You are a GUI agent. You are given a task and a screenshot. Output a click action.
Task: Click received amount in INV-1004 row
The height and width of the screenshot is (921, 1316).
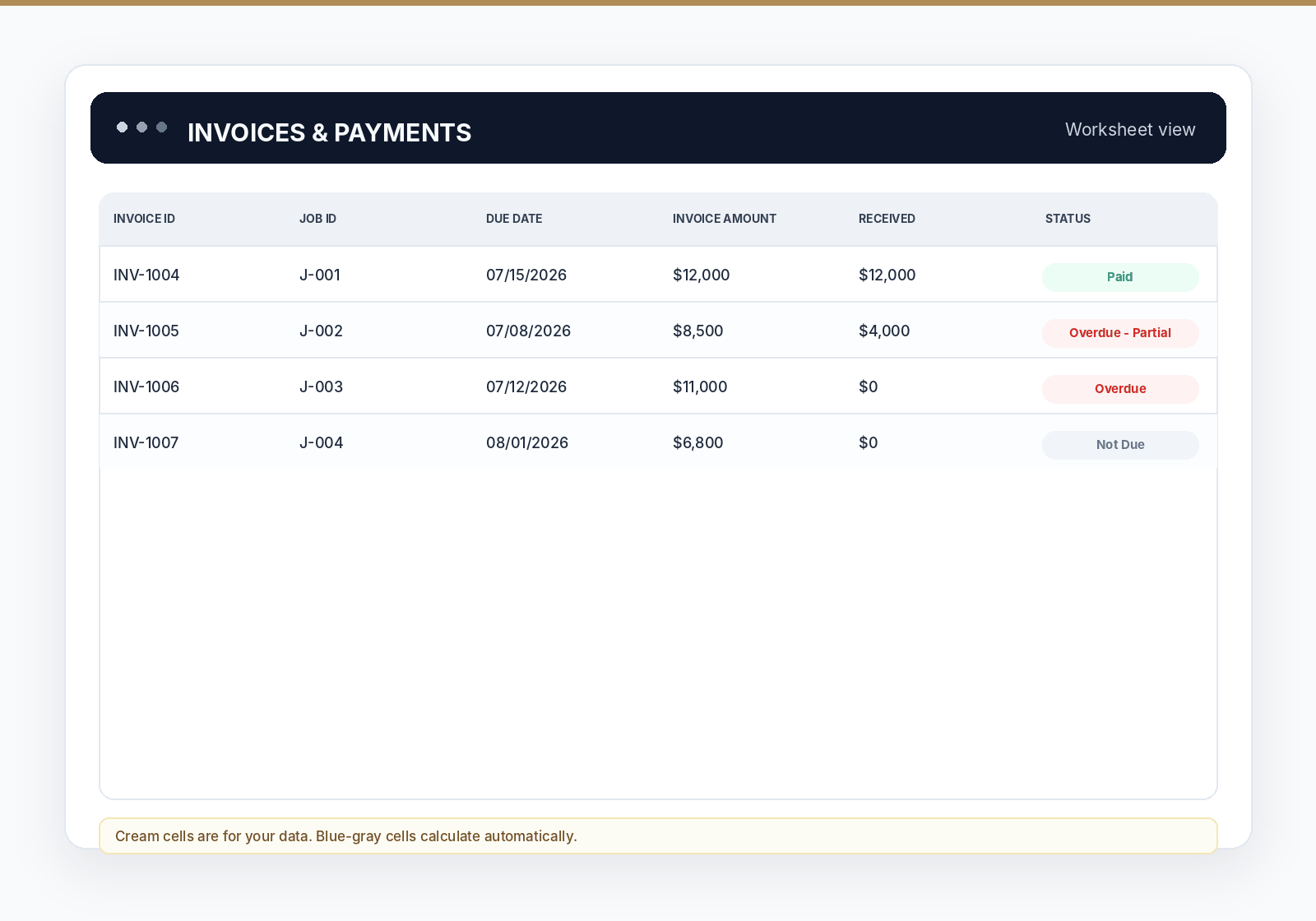click(887, 275)
